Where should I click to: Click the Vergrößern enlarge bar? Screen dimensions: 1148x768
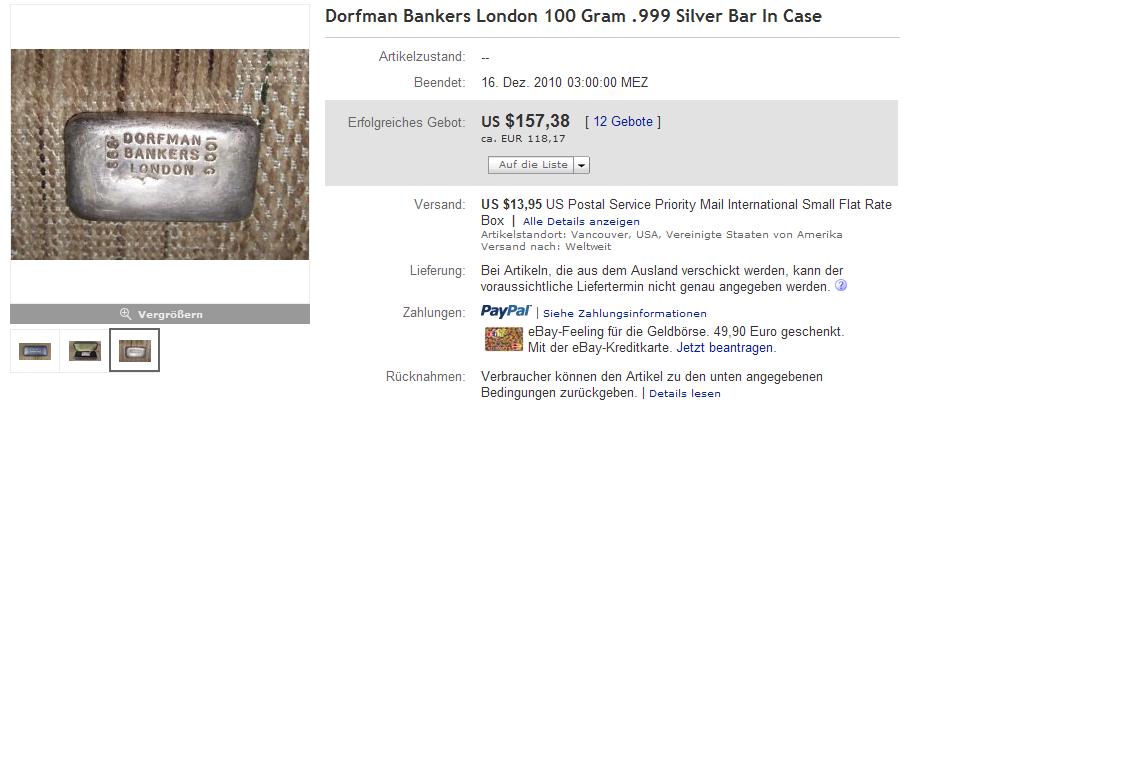coord(160,314)
